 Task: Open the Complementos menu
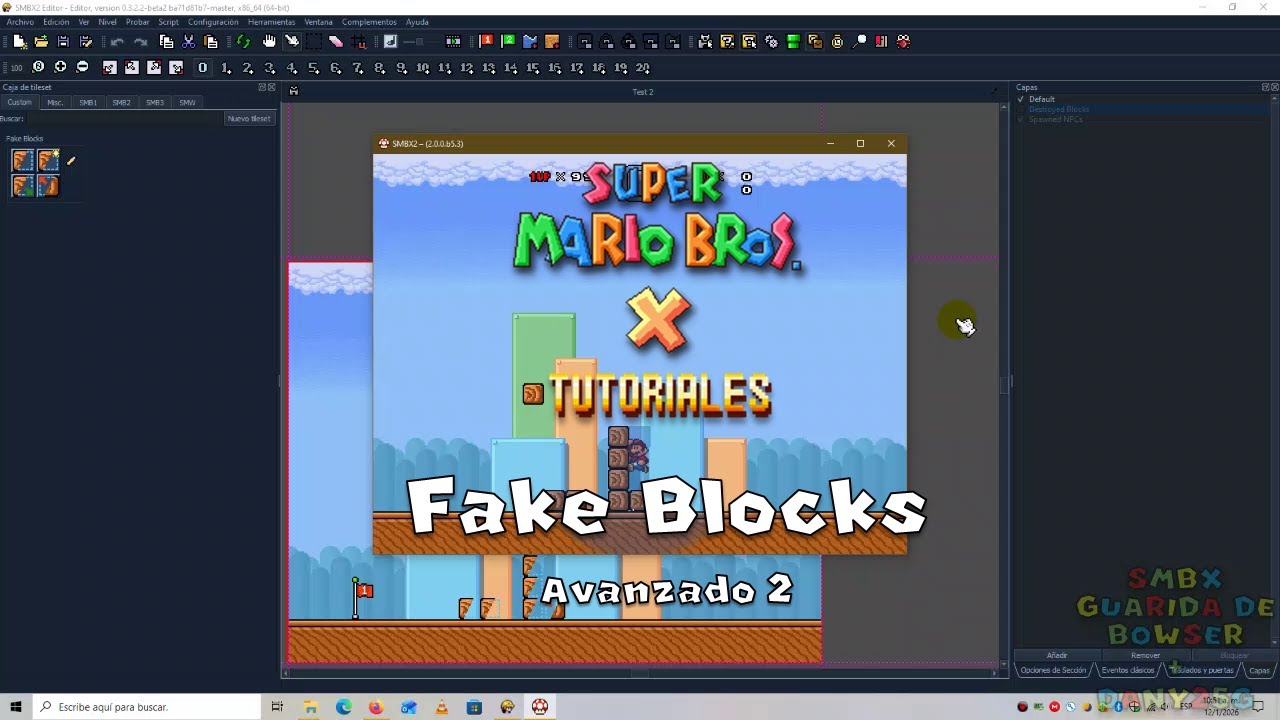tap(369, 22)
